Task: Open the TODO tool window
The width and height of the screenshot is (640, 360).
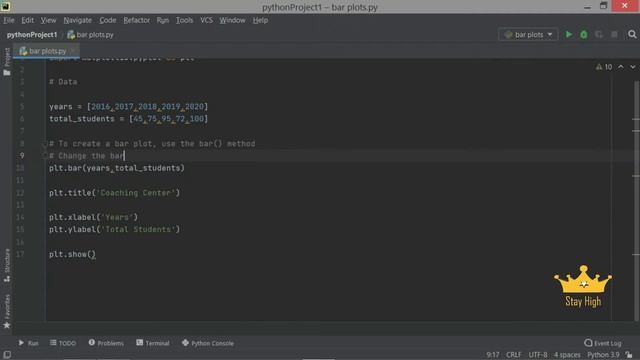Action: point(63,343)
